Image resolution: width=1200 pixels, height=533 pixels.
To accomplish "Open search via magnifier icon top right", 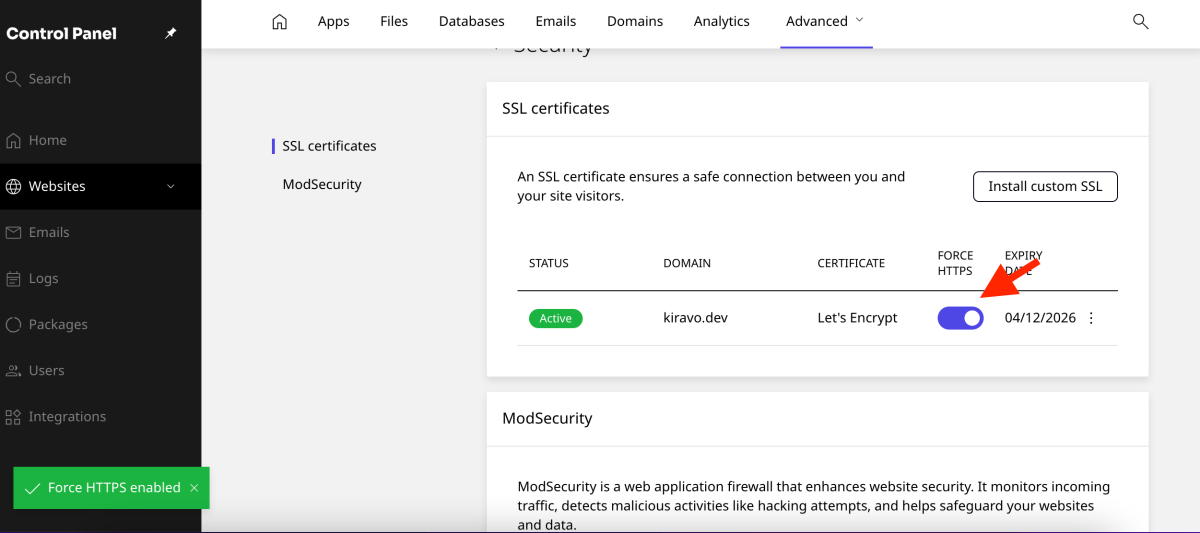I will (x=1140, y=22).
